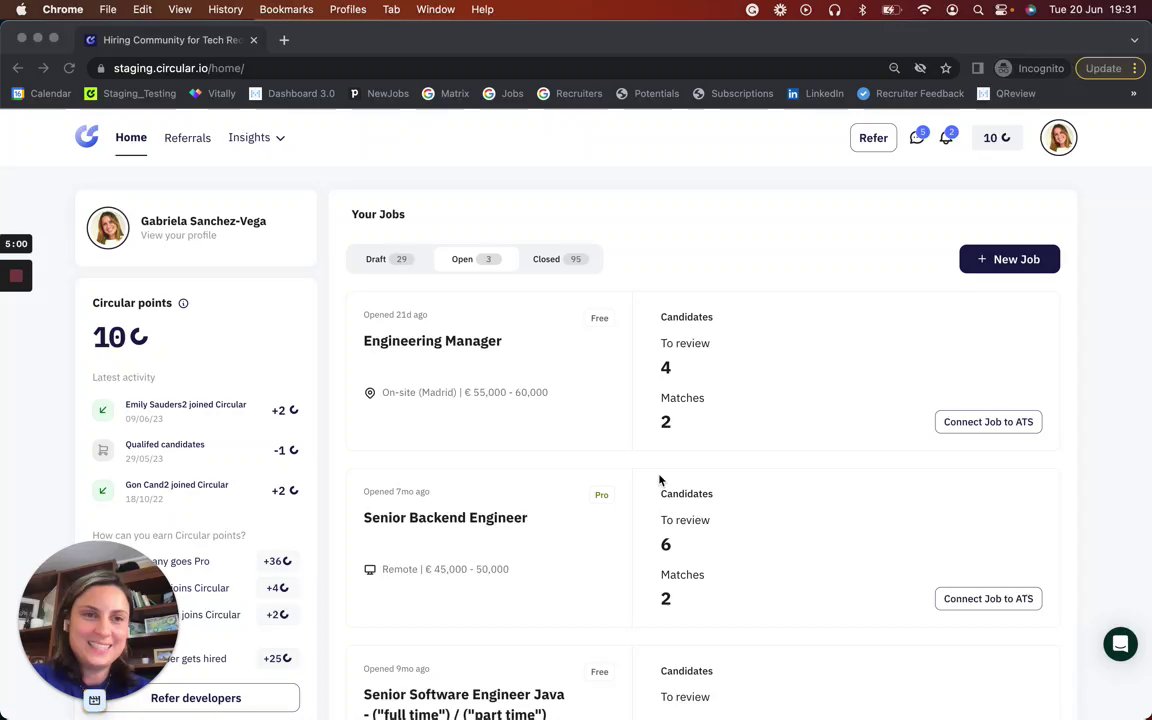Stop the screen recording button

[x=16, y=276]
